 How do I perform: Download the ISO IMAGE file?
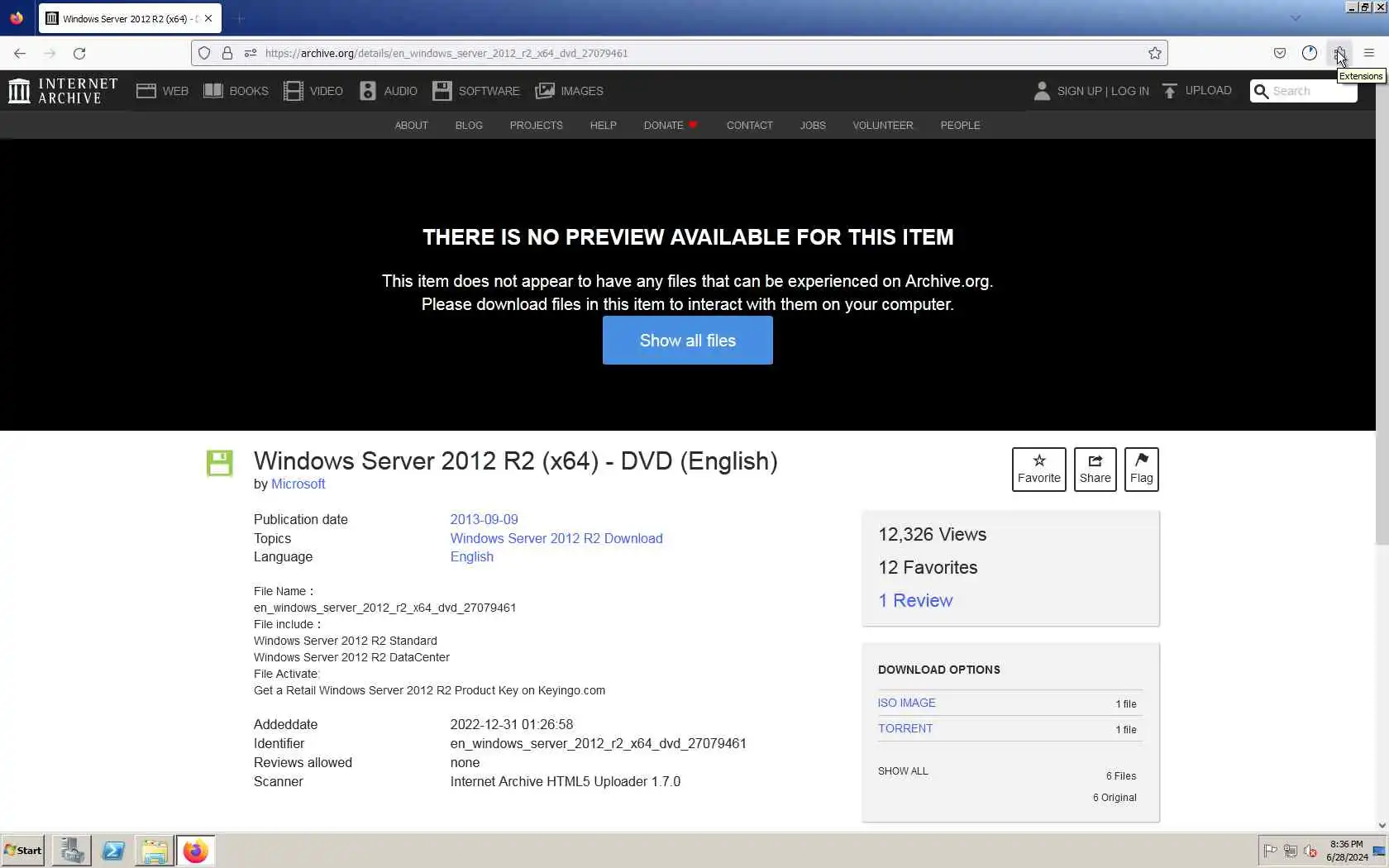pyautogui.click(x=906, y=703)
